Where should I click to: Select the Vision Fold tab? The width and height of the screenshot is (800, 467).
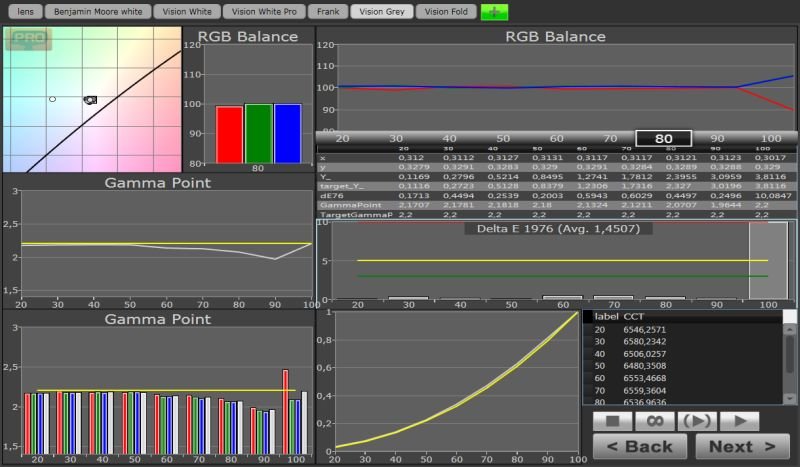(x=445, y=12)
